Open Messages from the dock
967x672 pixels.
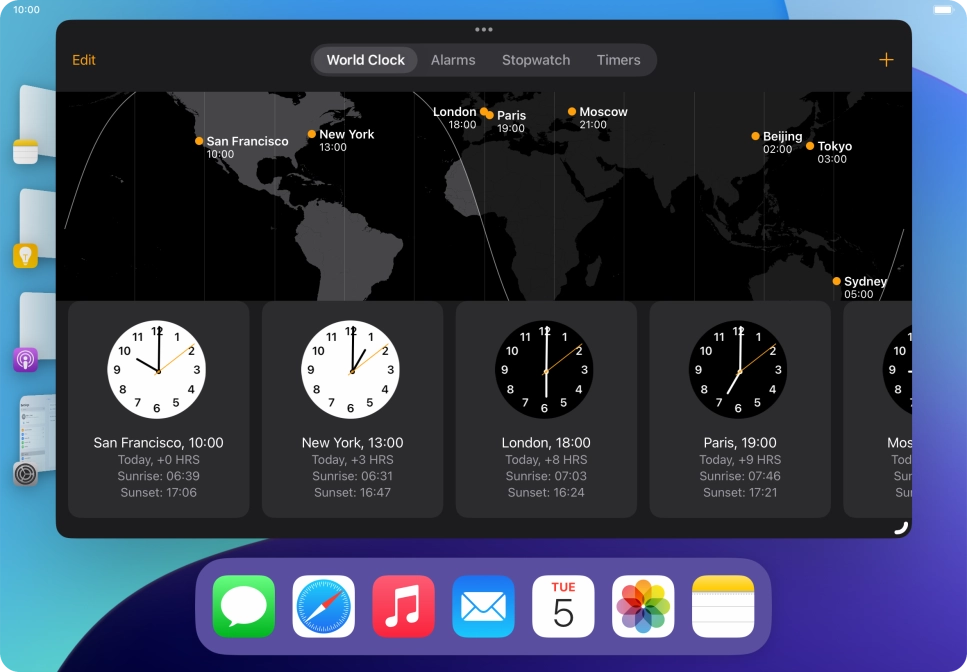tap(242, 605)
